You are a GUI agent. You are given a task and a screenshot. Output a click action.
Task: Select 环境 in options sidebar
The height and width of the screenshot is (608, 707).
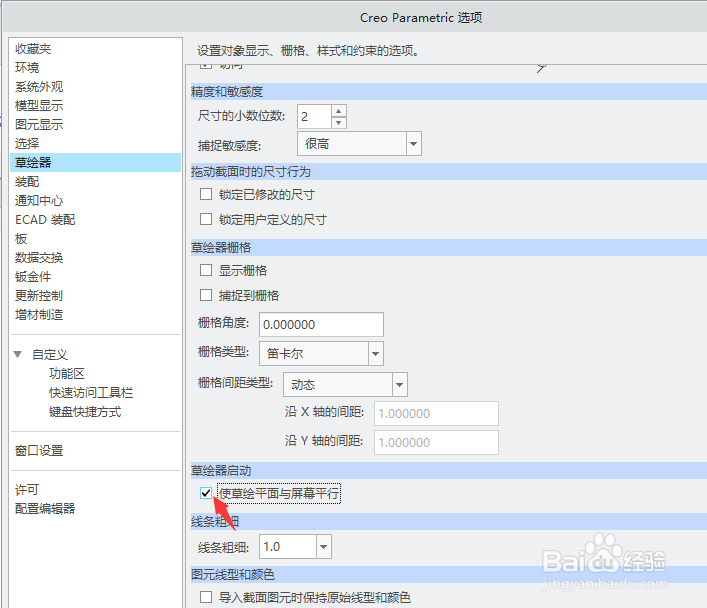click(x=27, y=68)
